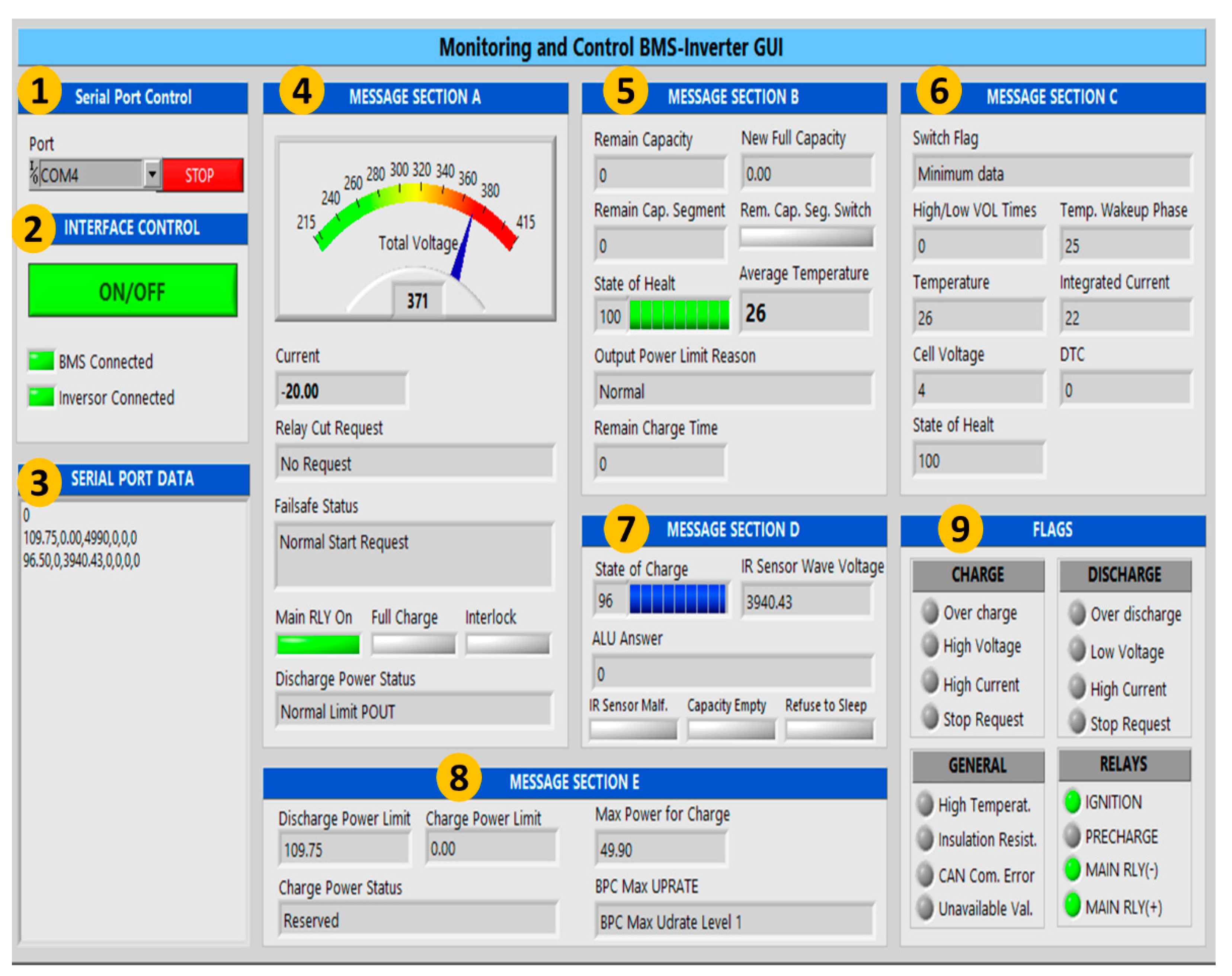
Task: Click the MAIN RLY(-) green LED
Action: click(1072, 870)
